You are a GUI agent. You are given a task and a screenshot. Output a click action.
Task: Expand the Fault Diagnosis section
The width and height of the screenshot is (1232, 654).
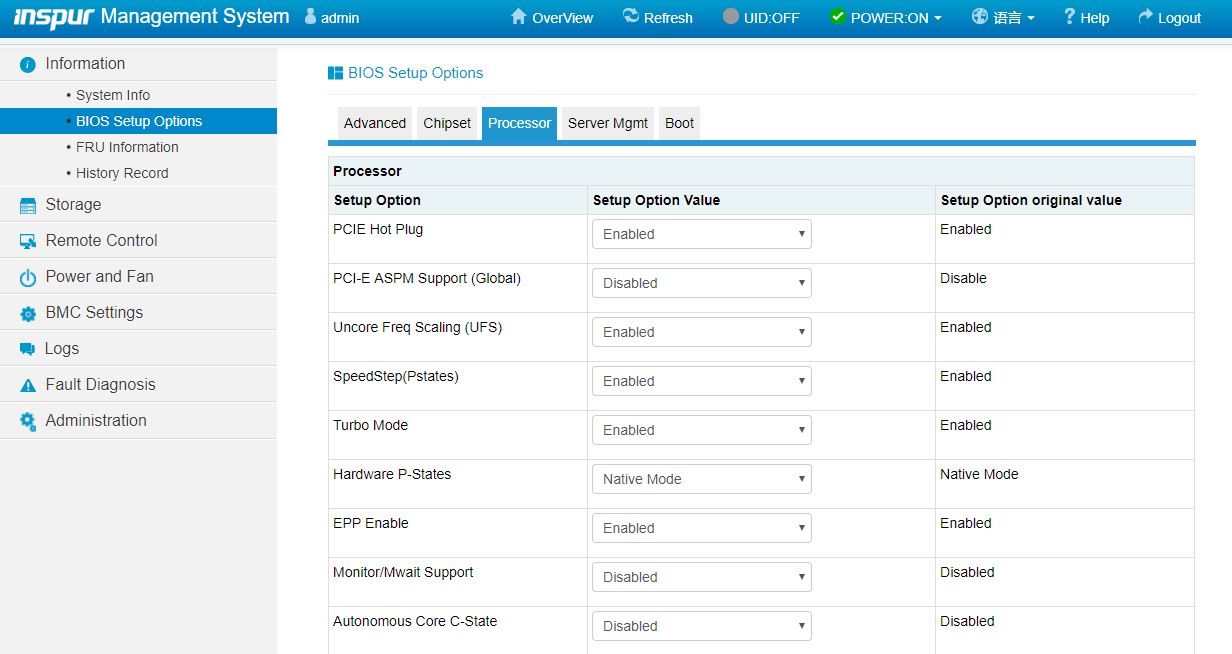(x=138, y=384)
